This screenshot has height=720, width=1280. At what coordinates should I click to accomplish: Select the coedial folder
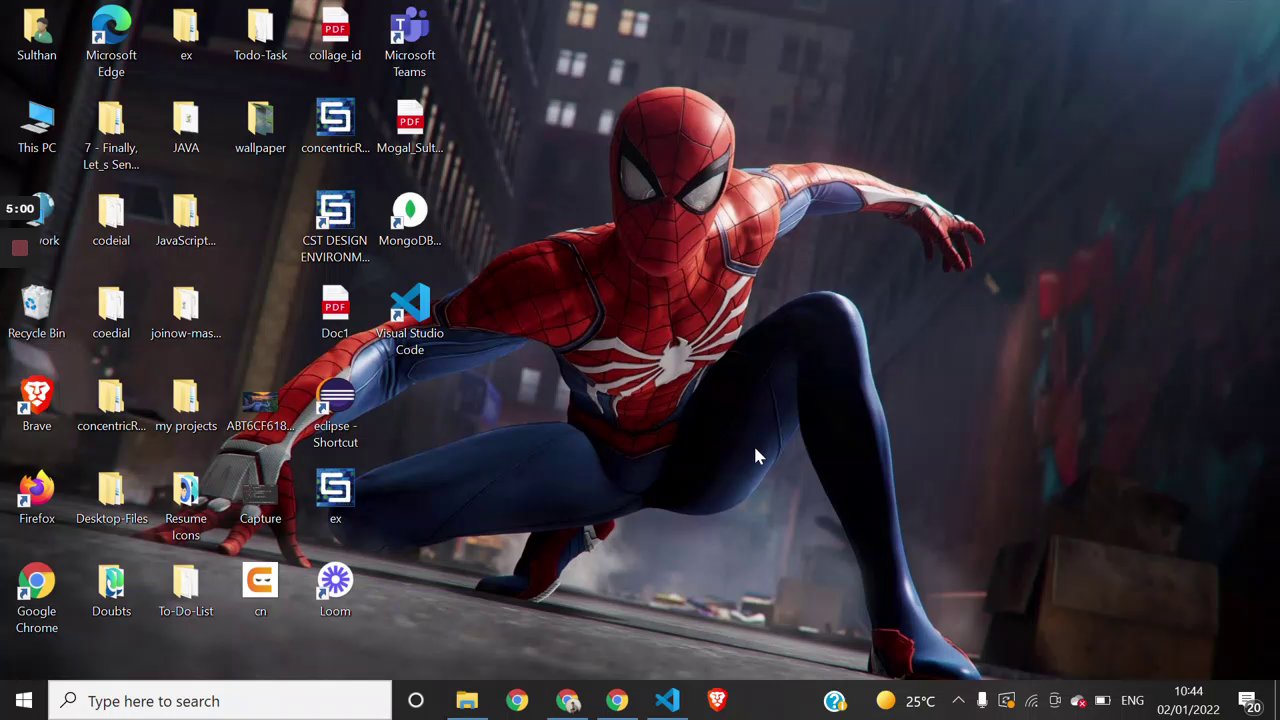tap(111, 313)
